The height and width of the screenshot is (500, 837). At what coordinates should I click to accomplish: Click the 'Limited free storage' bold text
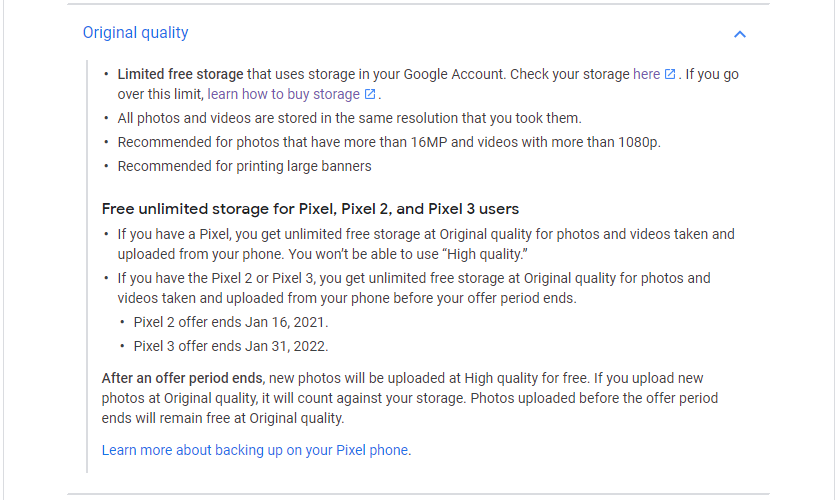pos(180,74)
